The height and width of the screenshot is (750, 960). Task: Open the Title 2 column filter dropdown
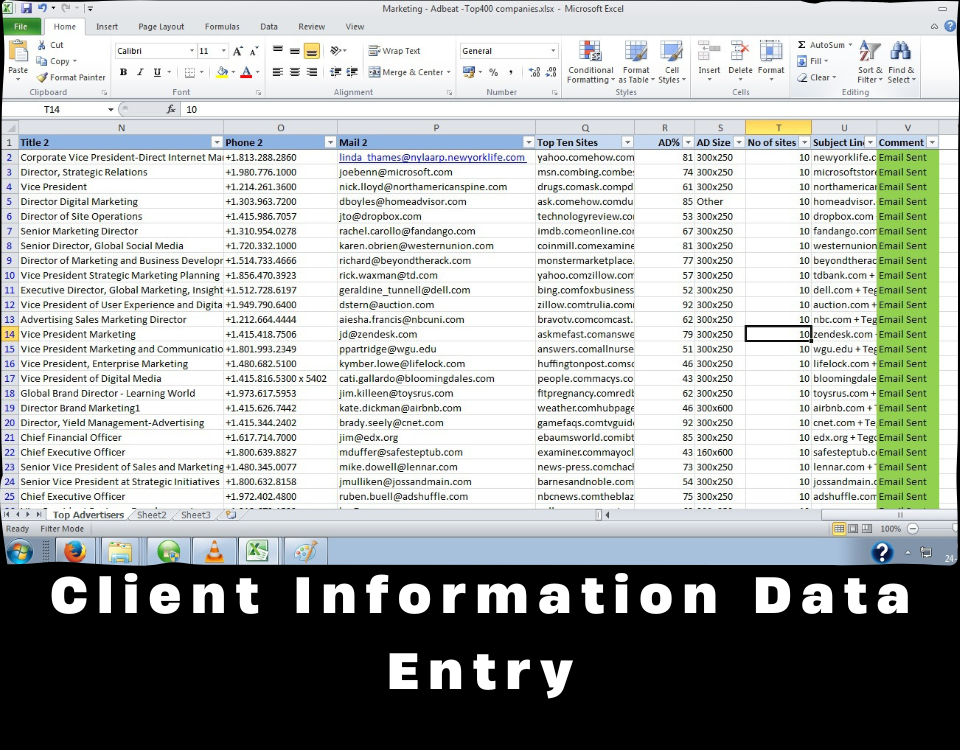coord(217,143)
